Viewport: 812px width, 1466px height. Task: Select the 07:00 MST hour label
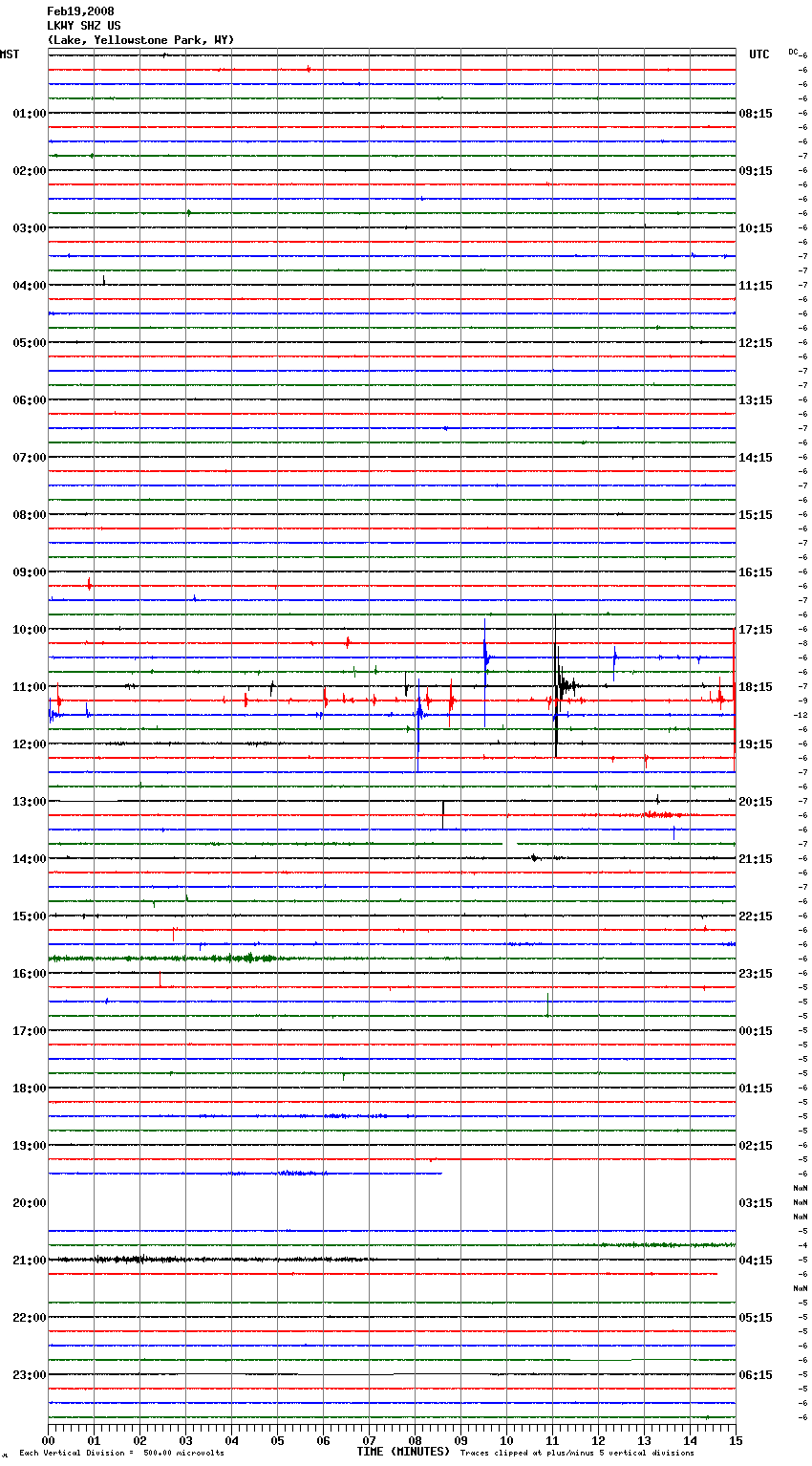pyautogui.click(x=30, y=458)
